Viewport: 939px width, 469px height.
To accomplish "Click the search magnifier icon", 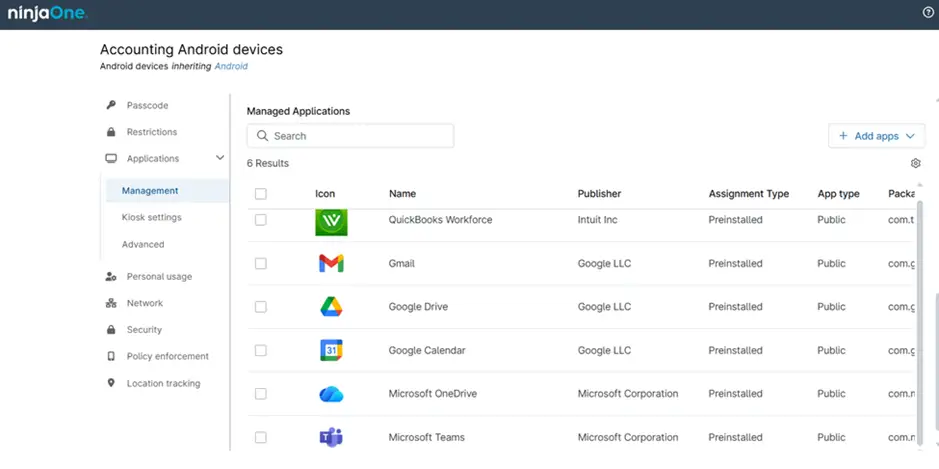I will pos(262,136).
